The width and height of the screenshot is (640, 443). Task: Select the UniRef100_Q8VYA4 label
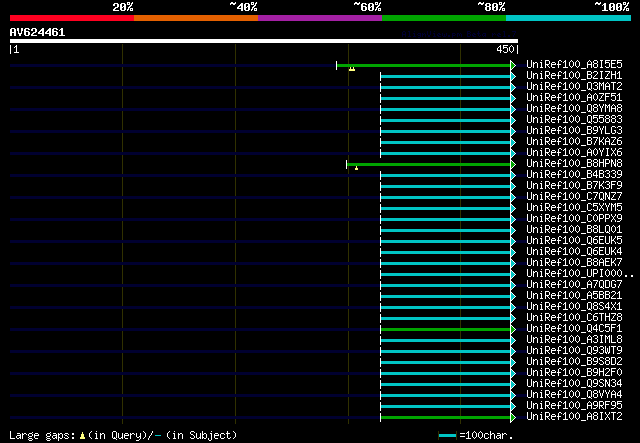point(574,395)
